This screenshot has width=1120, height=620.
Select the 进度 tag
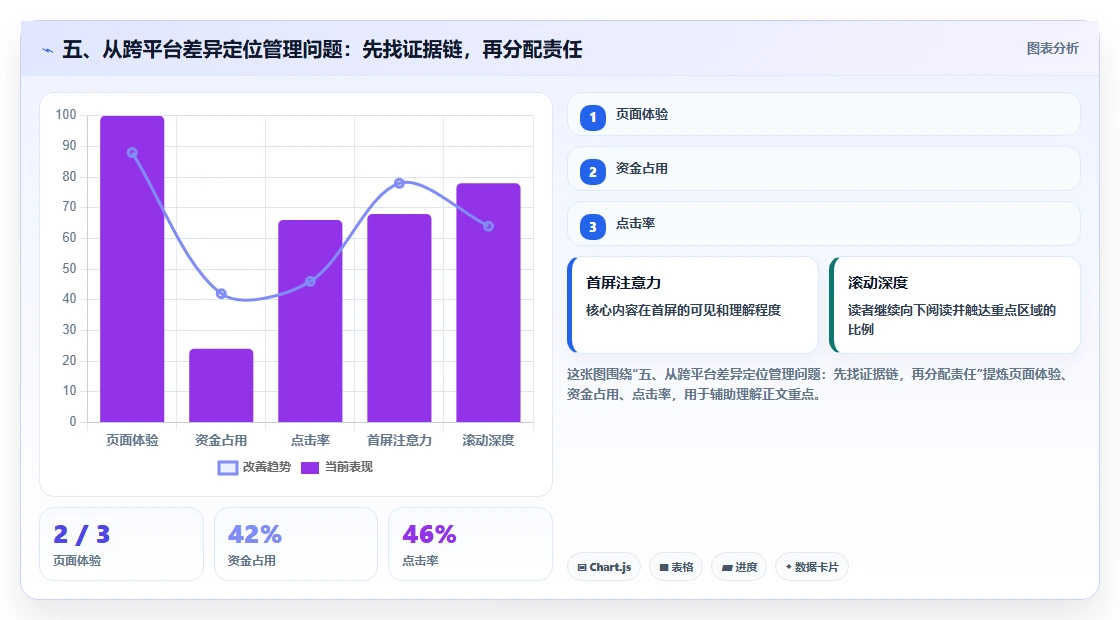tap(739, 567)
